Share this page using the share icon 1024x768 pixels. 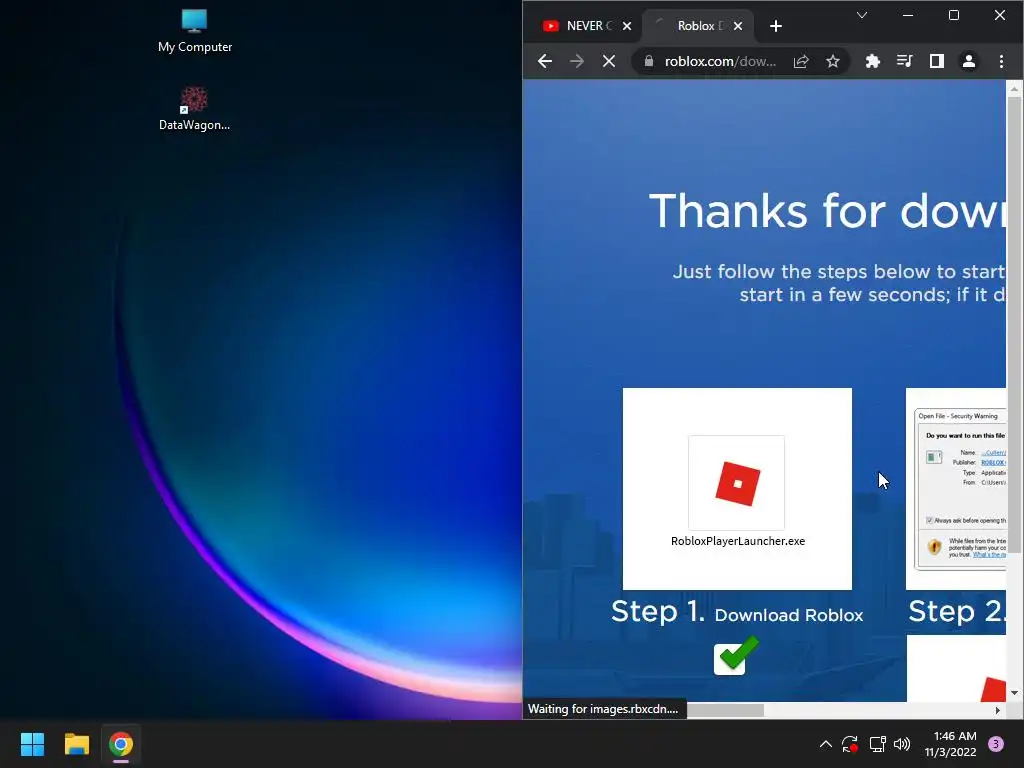coord(801,61)
